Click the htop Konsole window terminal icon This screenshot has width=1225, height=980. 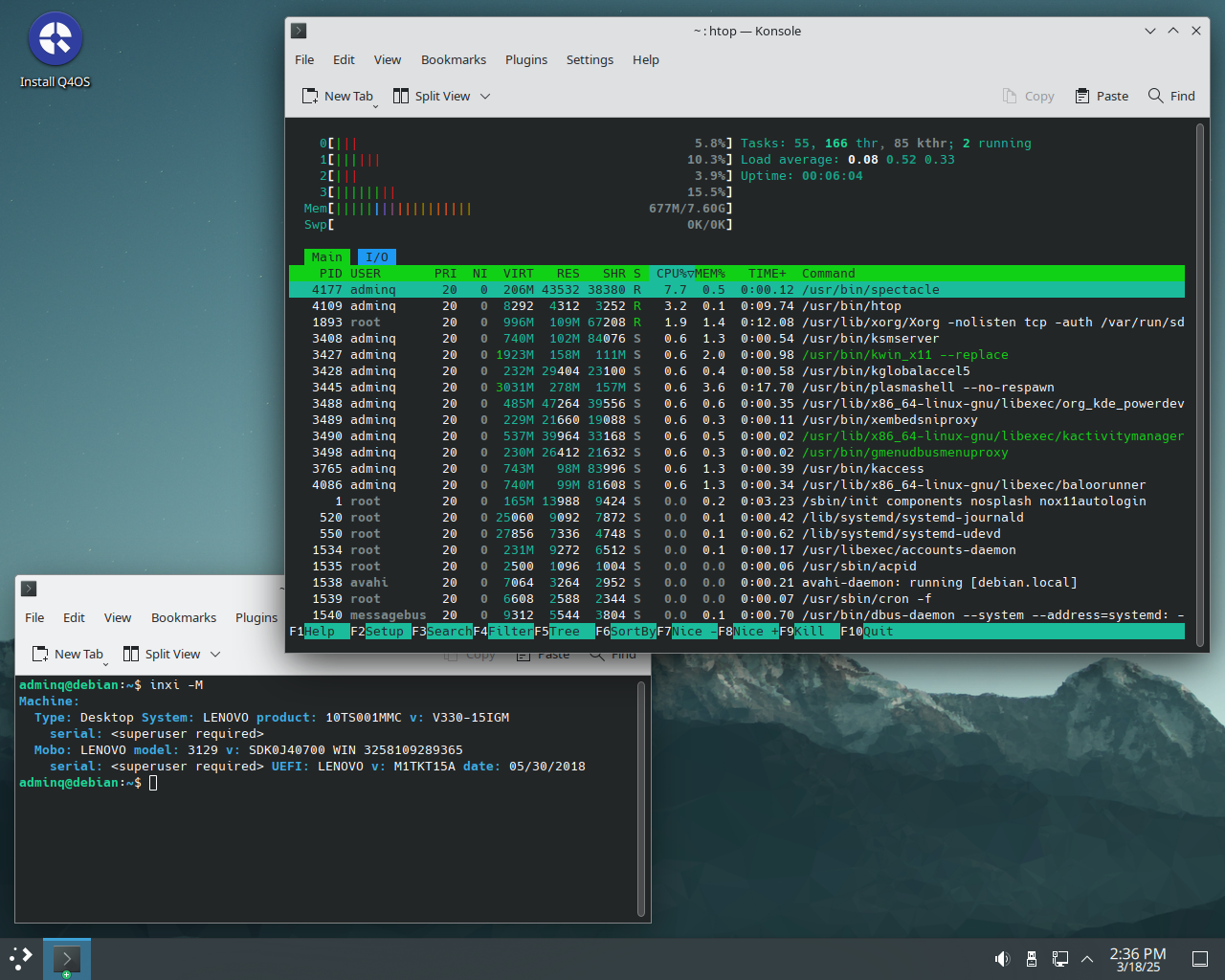299,31
